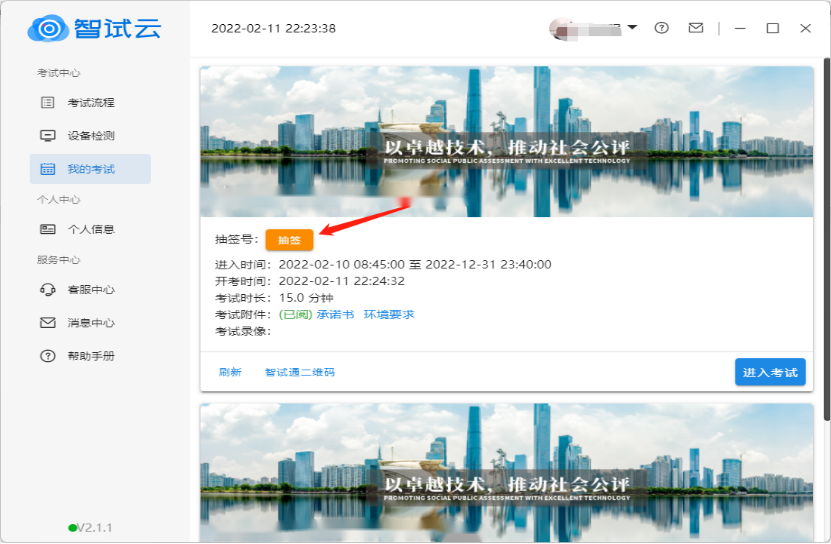Click the vertical scrollbar on right

(826, 240)
